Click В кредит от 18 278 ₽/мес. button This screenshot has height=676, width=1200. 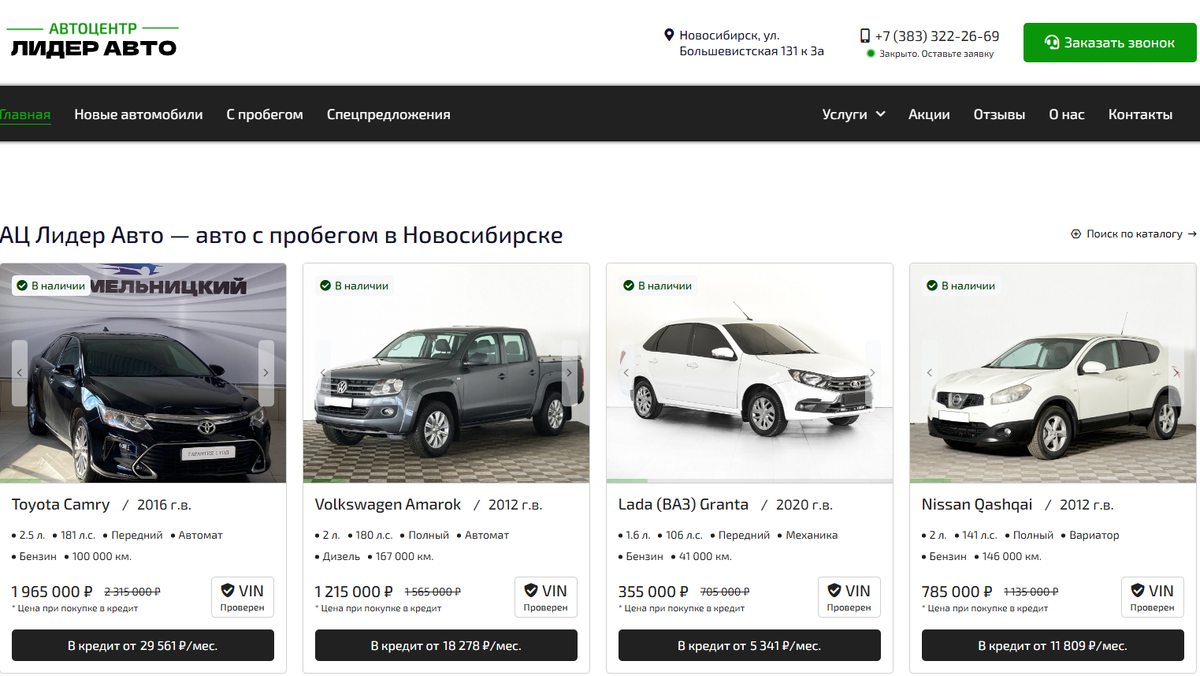(446, 645)
